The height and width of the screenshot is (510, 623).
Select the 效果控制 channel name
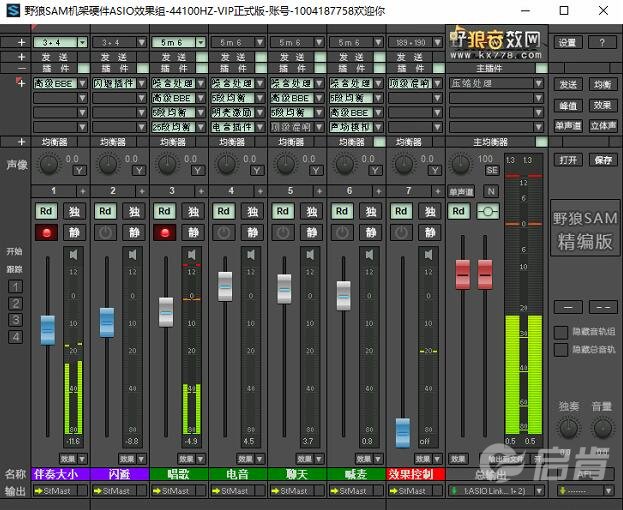416,474
